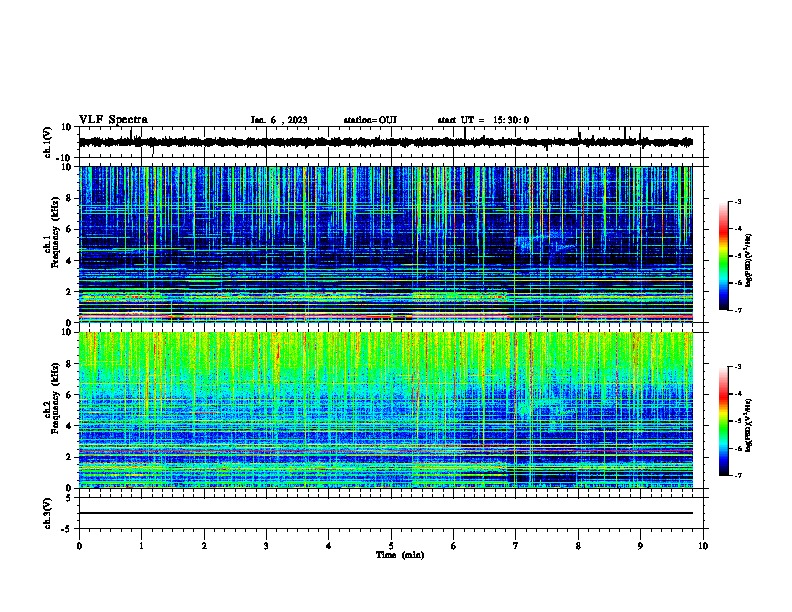Screen dimensions: 792x612
Task: Click the "VLF Spectra" plot title
Action: tap(113, 120)
